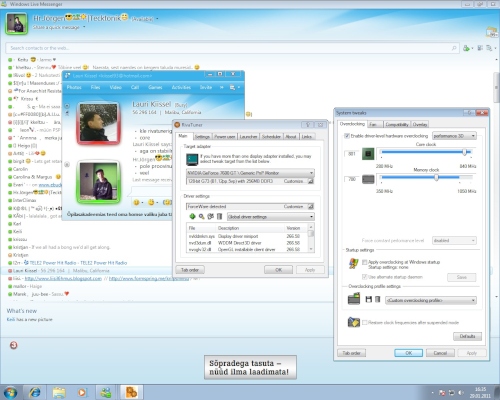
Task: Click the Core clock slider handle
Action: 464,152
